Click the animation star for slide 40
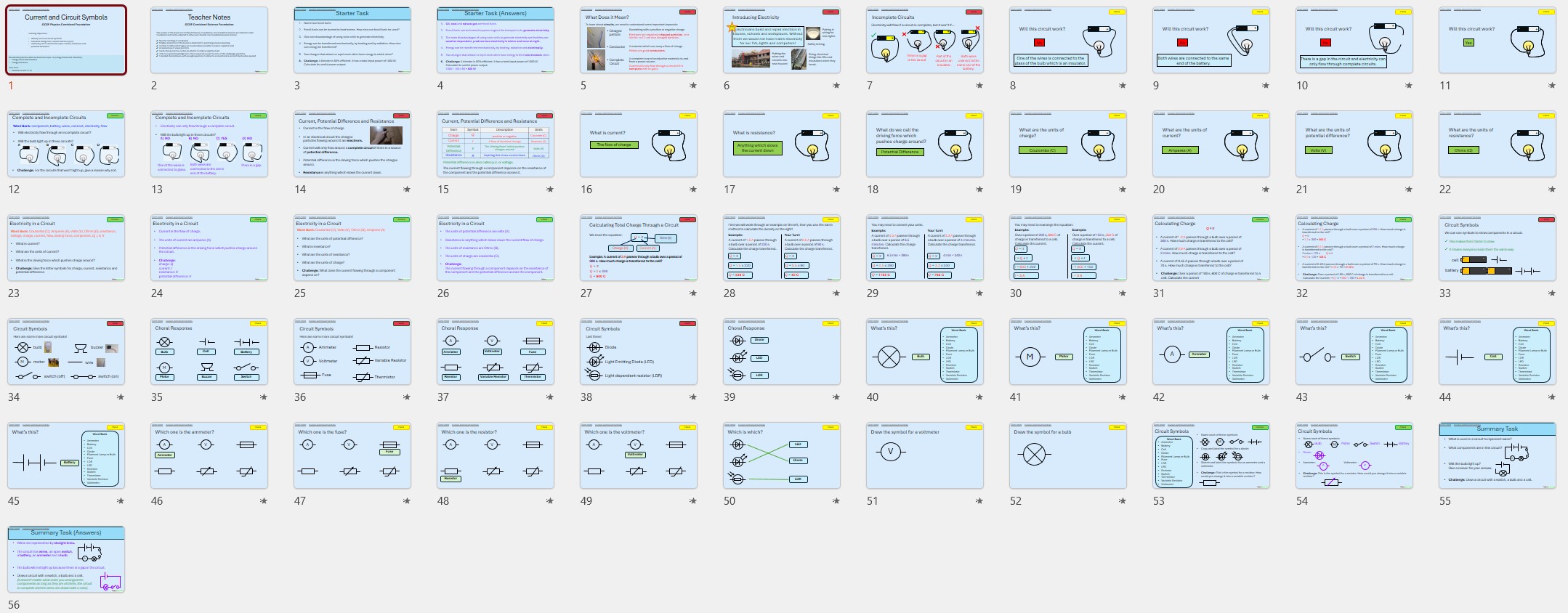The image size is (1568, 613). click(x=979, y=397)
